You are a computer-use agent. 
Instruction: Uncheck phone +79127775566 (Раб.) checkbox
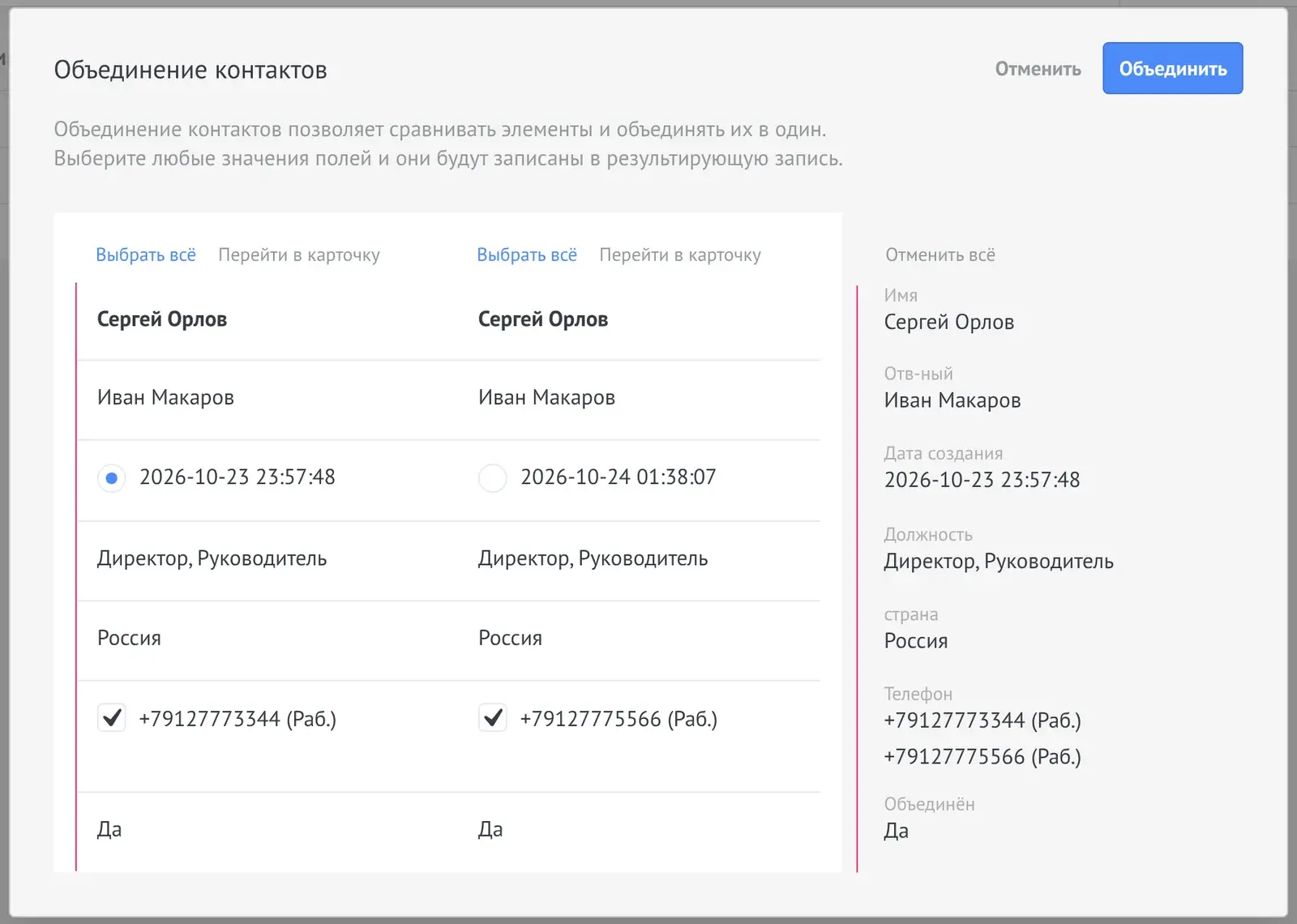point(493,717)
